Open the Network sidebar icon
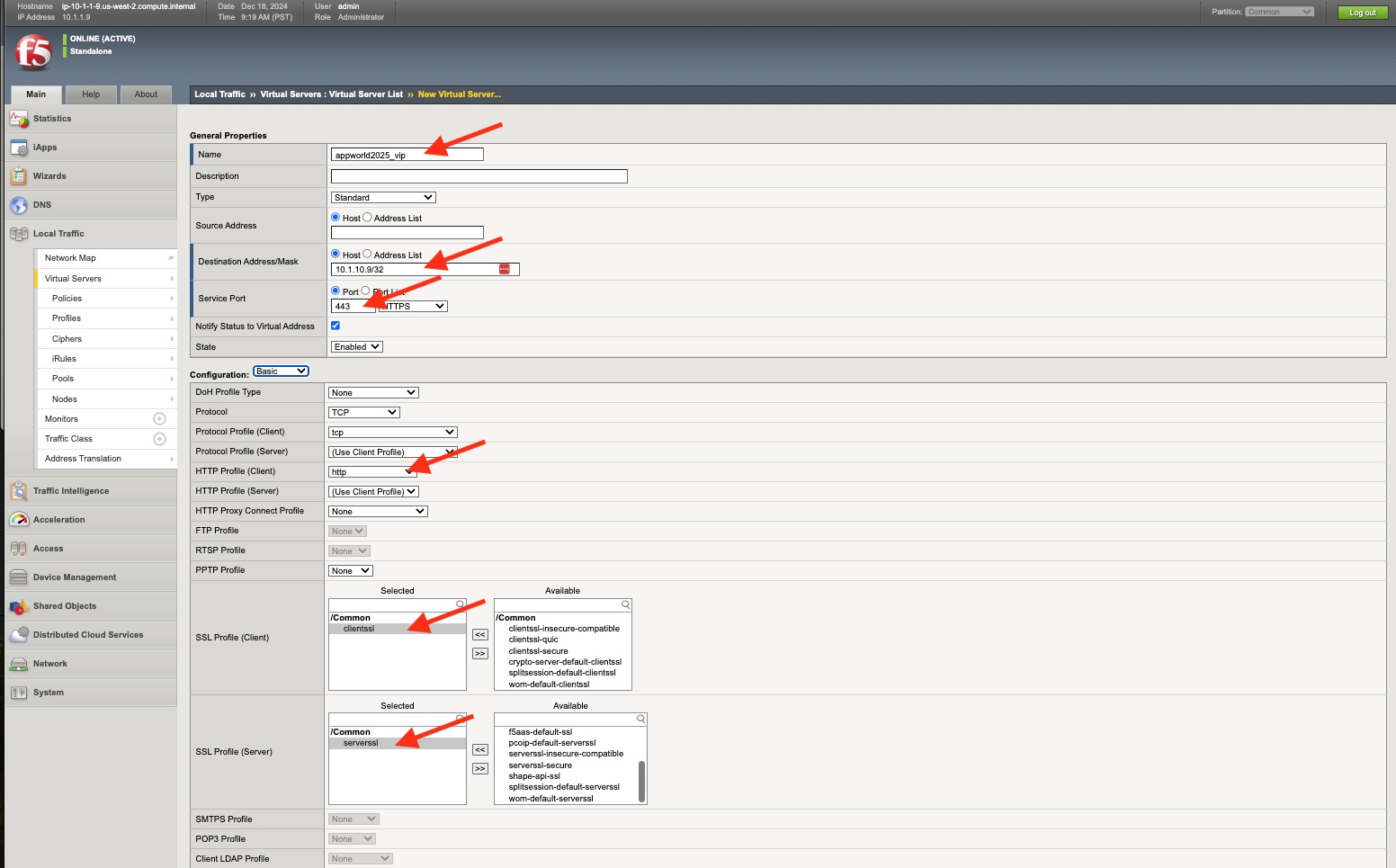This screenshot has height=868, width=1396. pos(19,664)
